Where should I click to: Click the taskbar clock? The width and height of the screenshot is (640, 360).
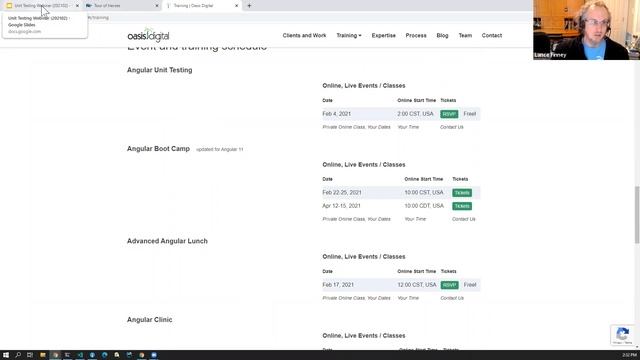(629, 355)
